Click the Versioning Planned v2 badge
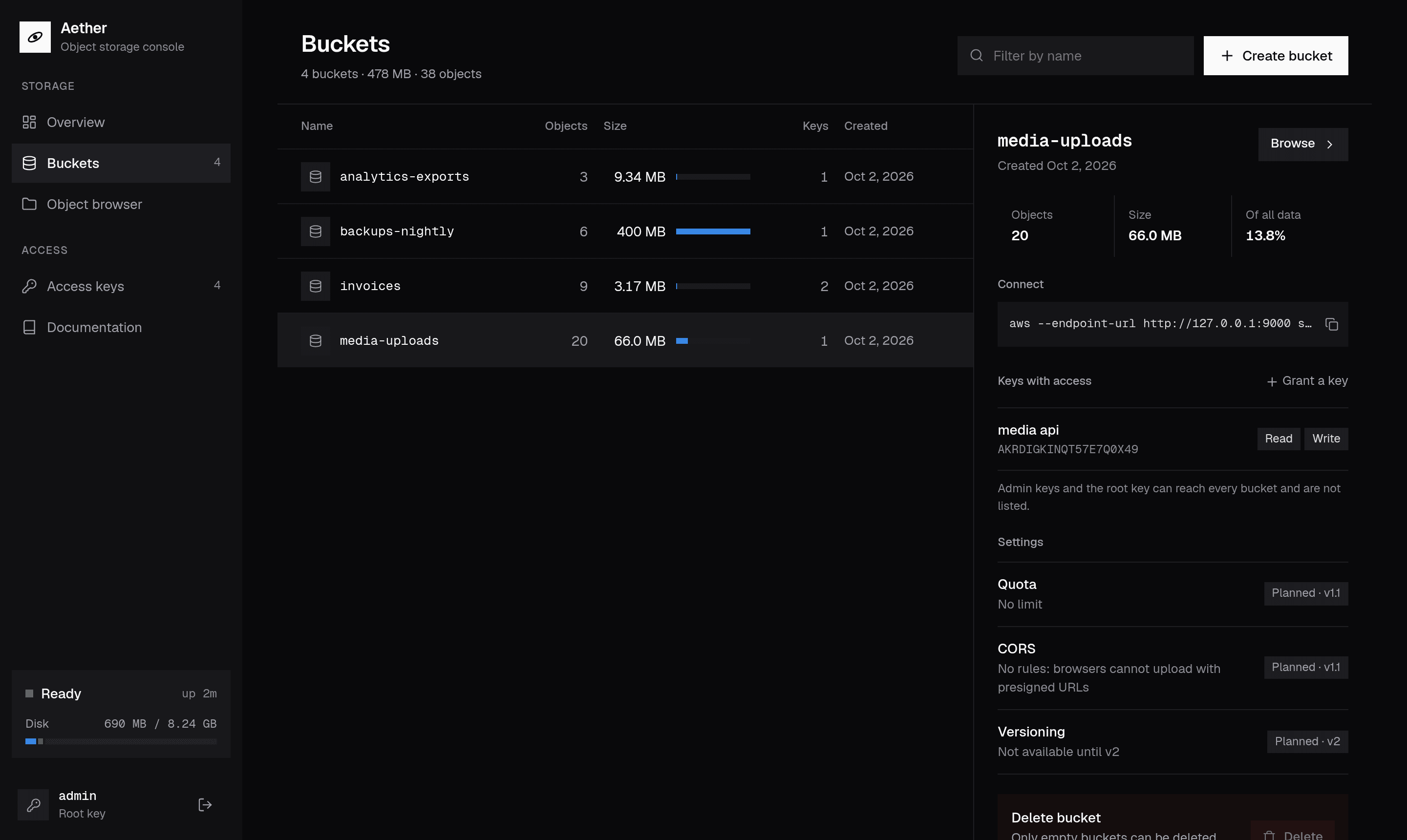Screen dimensions: 1407x840 point(1307,741)
